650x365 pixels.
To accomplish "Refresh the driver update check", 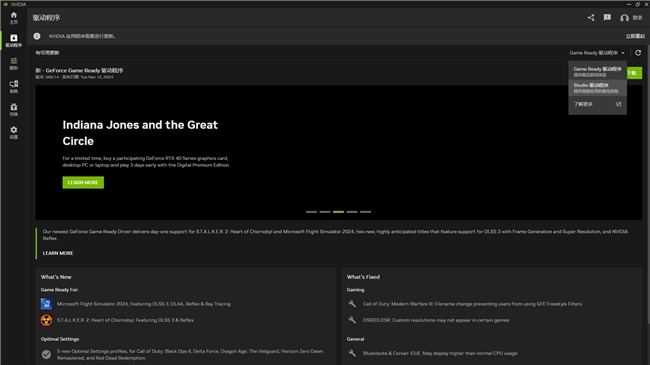I will coord(638,53).
